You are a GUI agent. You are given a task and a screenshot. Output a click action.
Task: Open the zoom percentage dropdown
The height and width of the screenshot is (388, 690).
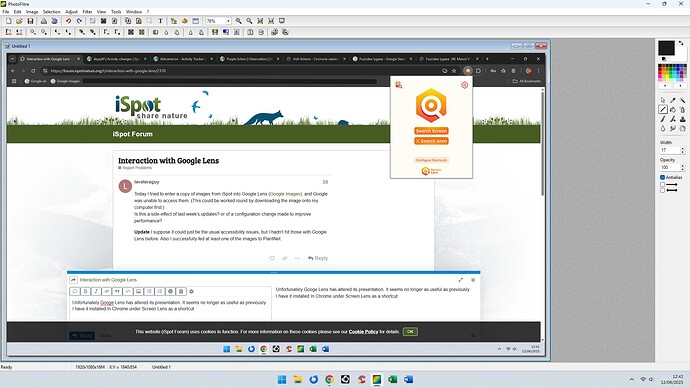228,21
